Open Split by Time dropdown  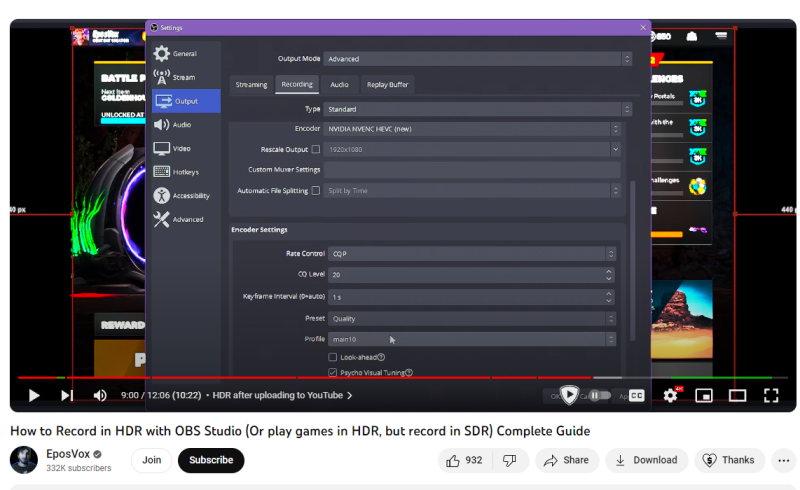[472, 190]
